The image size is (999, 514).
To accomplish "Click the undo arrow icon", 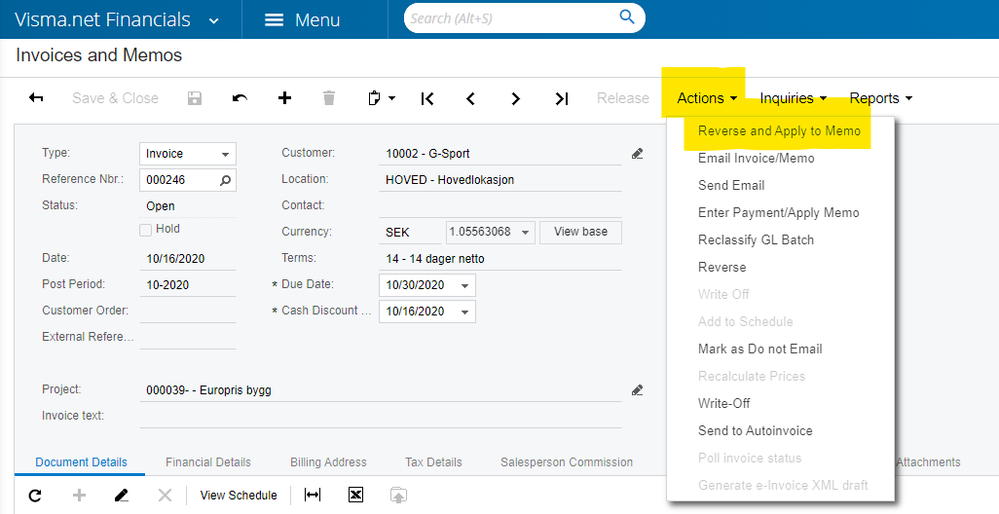I will coord(240,98).
